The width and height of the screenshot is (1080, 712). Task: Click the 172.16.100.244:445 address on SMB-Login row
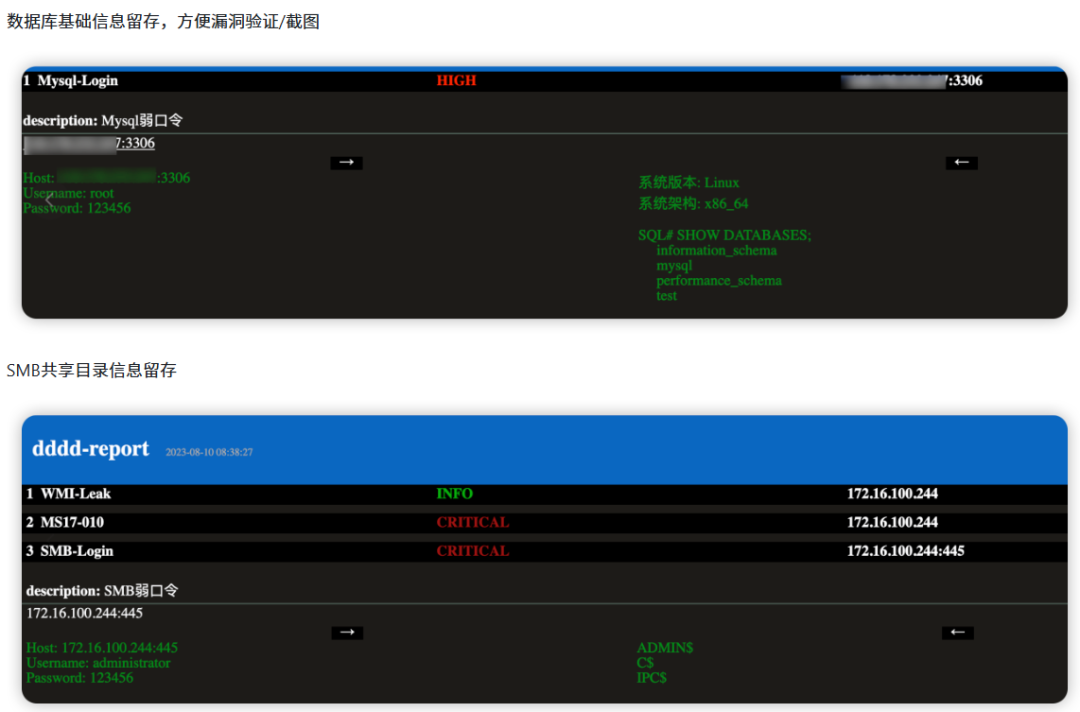905,550
